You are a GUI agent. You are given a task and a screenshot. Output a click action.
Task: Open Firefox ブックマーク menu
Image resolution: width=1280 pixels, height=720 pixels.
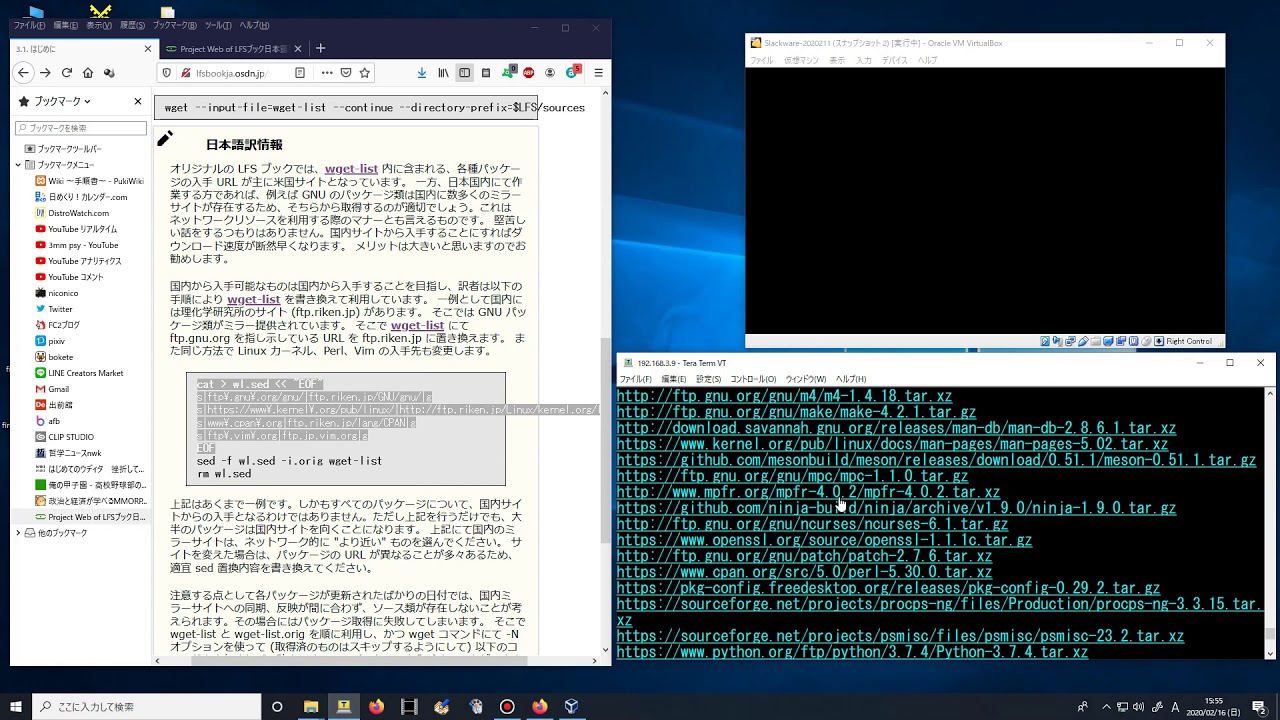click(174, 25)
